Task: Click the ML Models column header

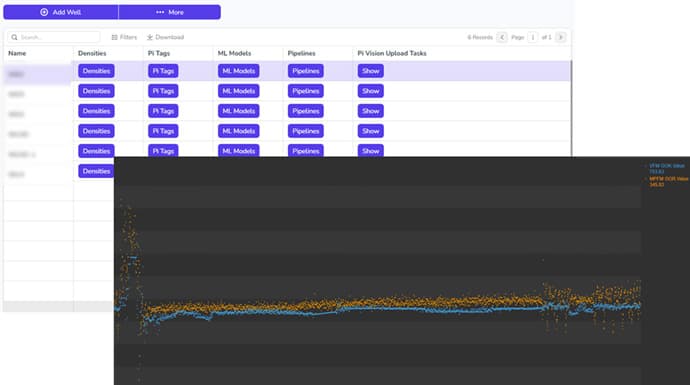Action: tap(234, 53)
